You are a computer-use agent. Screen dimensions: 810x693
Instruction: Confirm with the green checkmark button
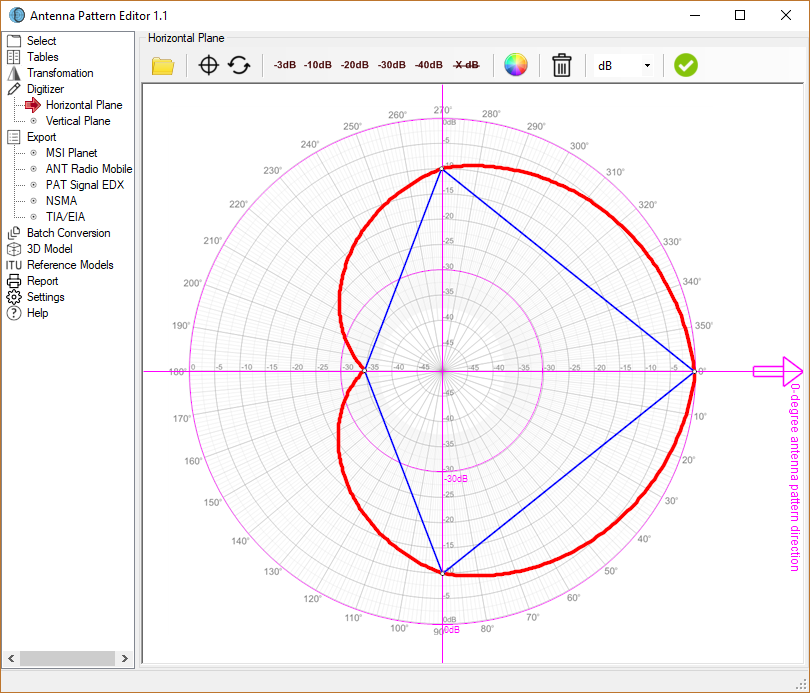[x=685, y=65]
